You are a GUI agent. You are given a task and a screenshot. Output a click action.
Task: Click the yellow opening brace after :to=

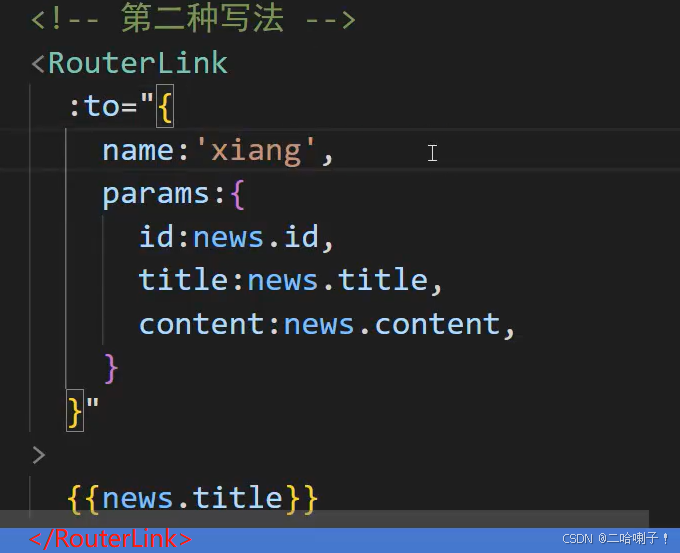(165, 106)
